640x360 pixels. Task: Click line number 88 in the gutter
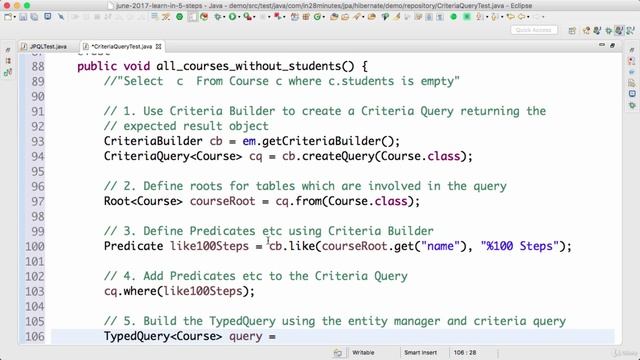coord(38,66)
